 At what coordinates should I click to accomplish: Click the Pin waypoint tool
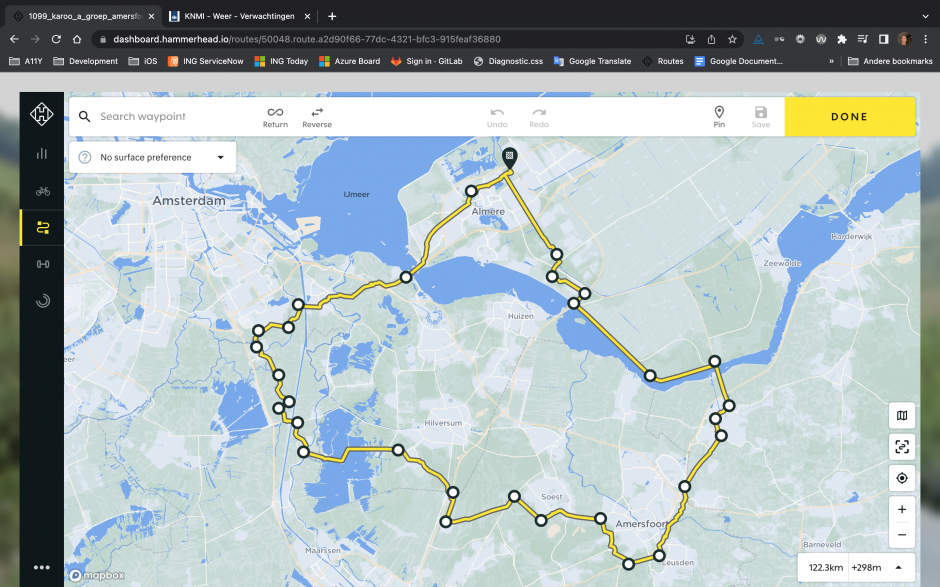[x=718, y=116]
